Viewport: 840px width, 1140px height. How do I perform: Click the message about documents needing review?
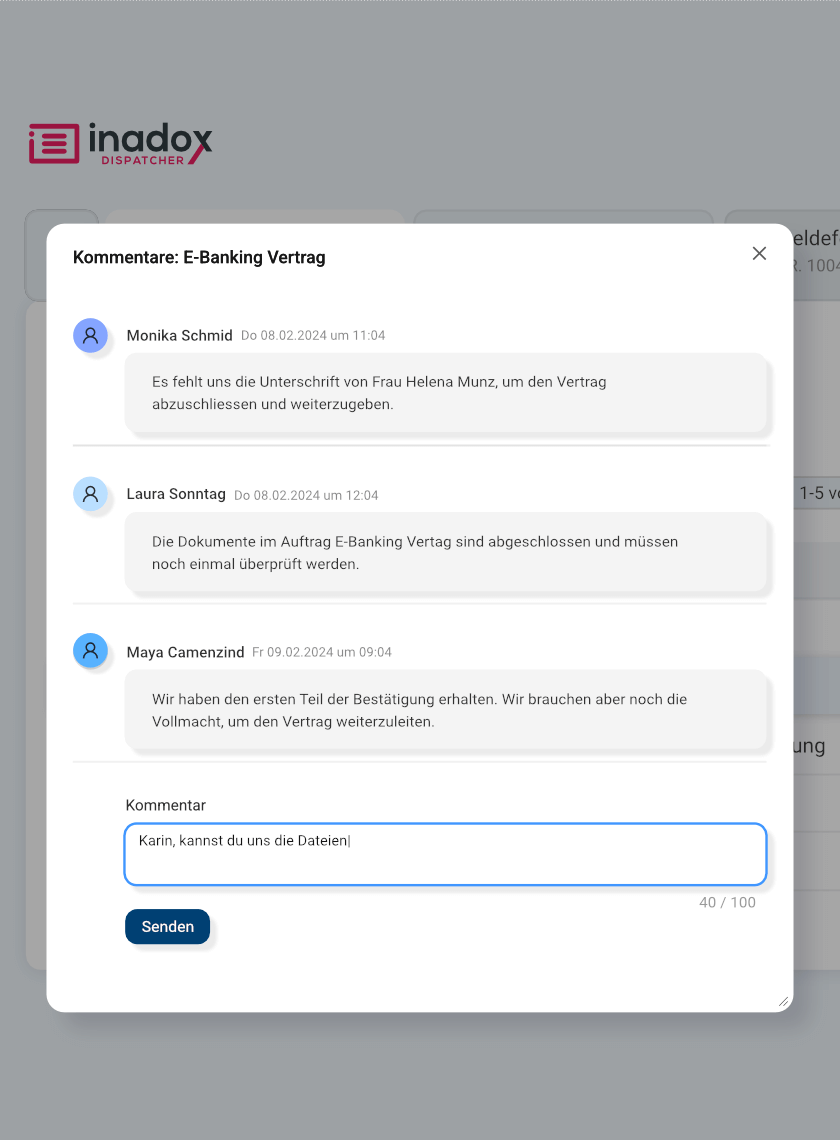[x=446, y=553]
